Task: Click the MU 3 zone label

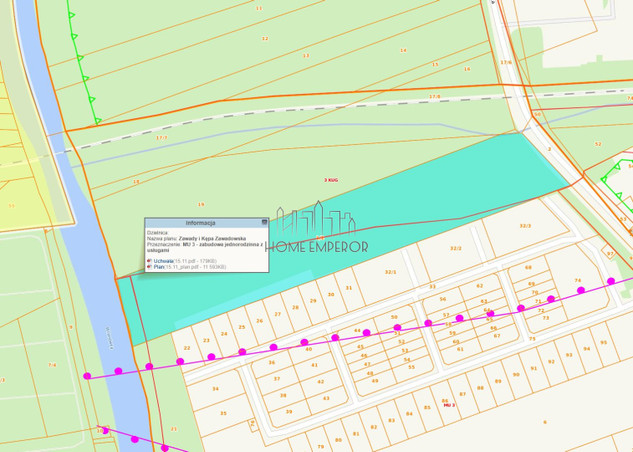Action: point(449,405)
